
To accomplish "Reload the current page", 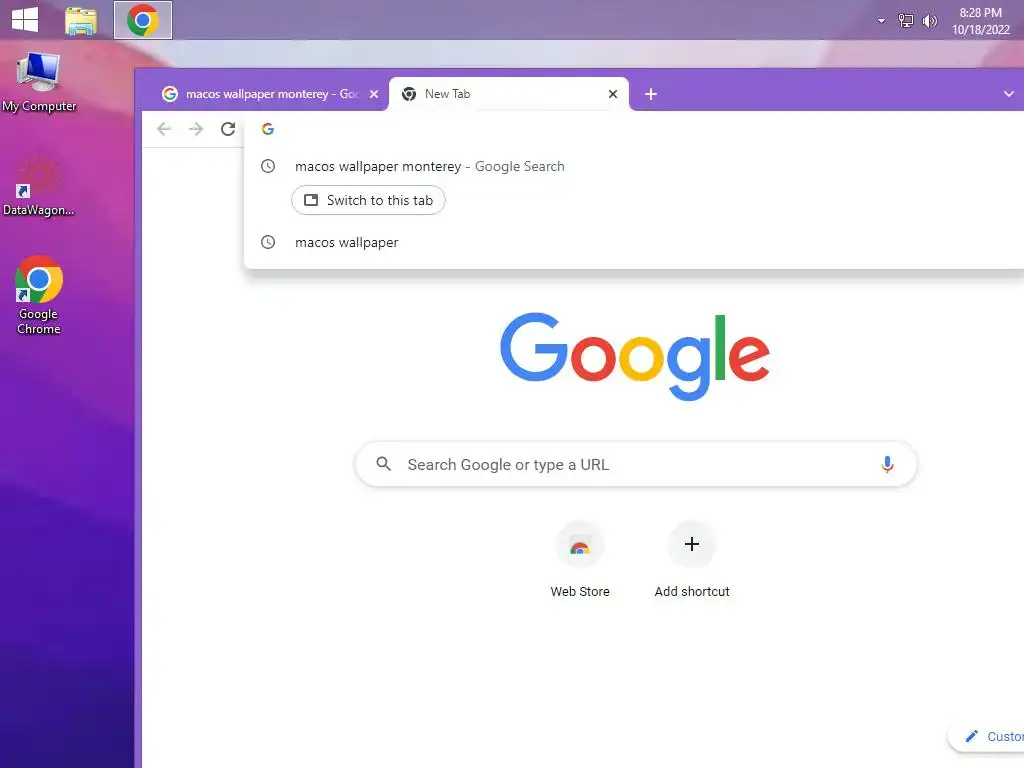I will click(x=227, y=129).
